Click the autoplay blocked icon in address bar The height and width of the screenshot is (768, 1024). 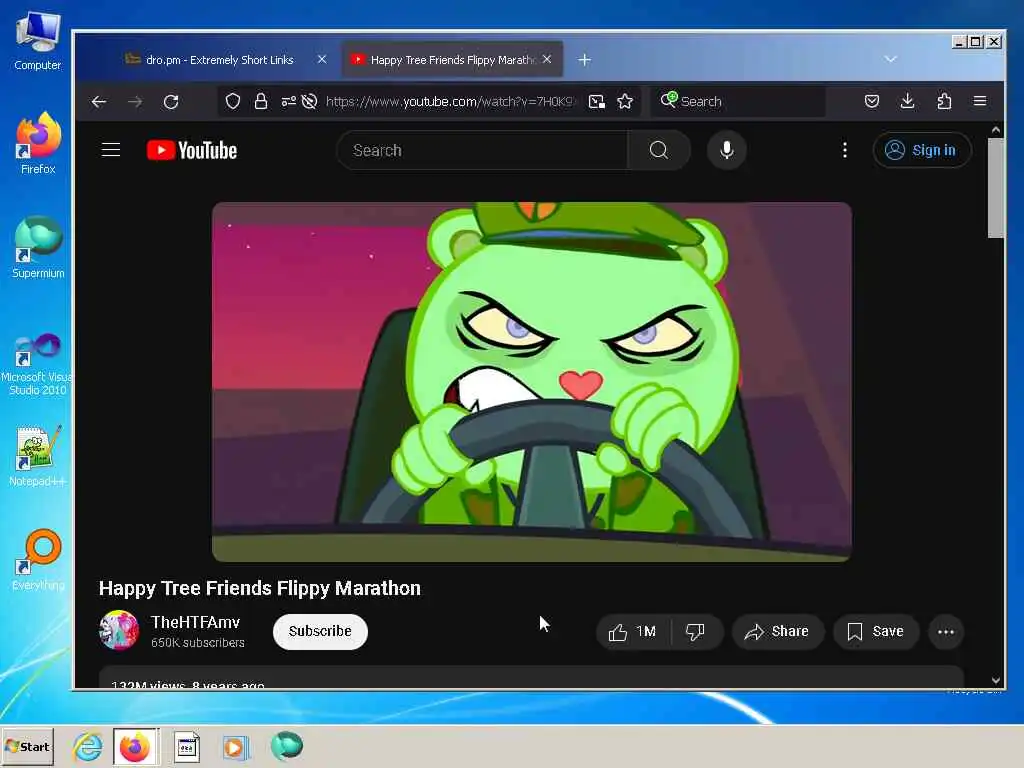[310, 101]
